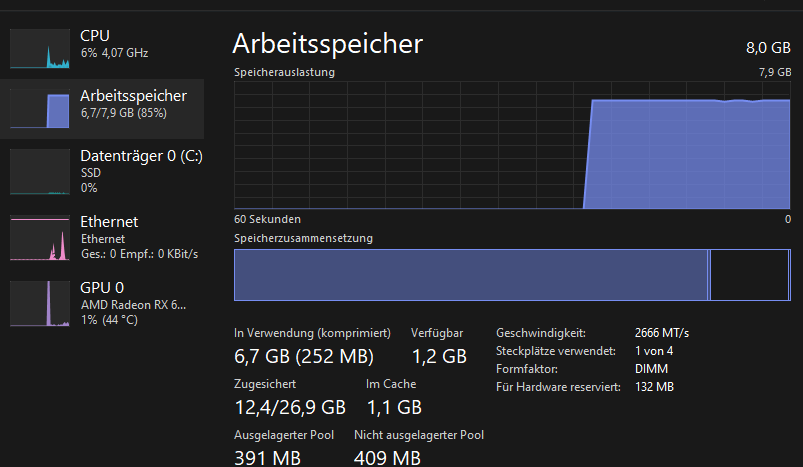The image size is (803, 467).
Task: Click the Im Cache 1,1 GB value
Action: coord(394,407)
